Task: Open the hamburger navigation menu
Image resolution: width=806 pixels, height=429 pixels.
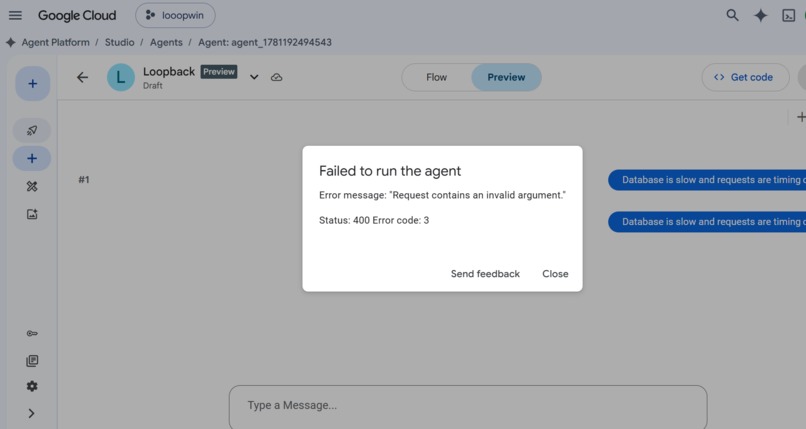Action: click(x=15, y=15)
